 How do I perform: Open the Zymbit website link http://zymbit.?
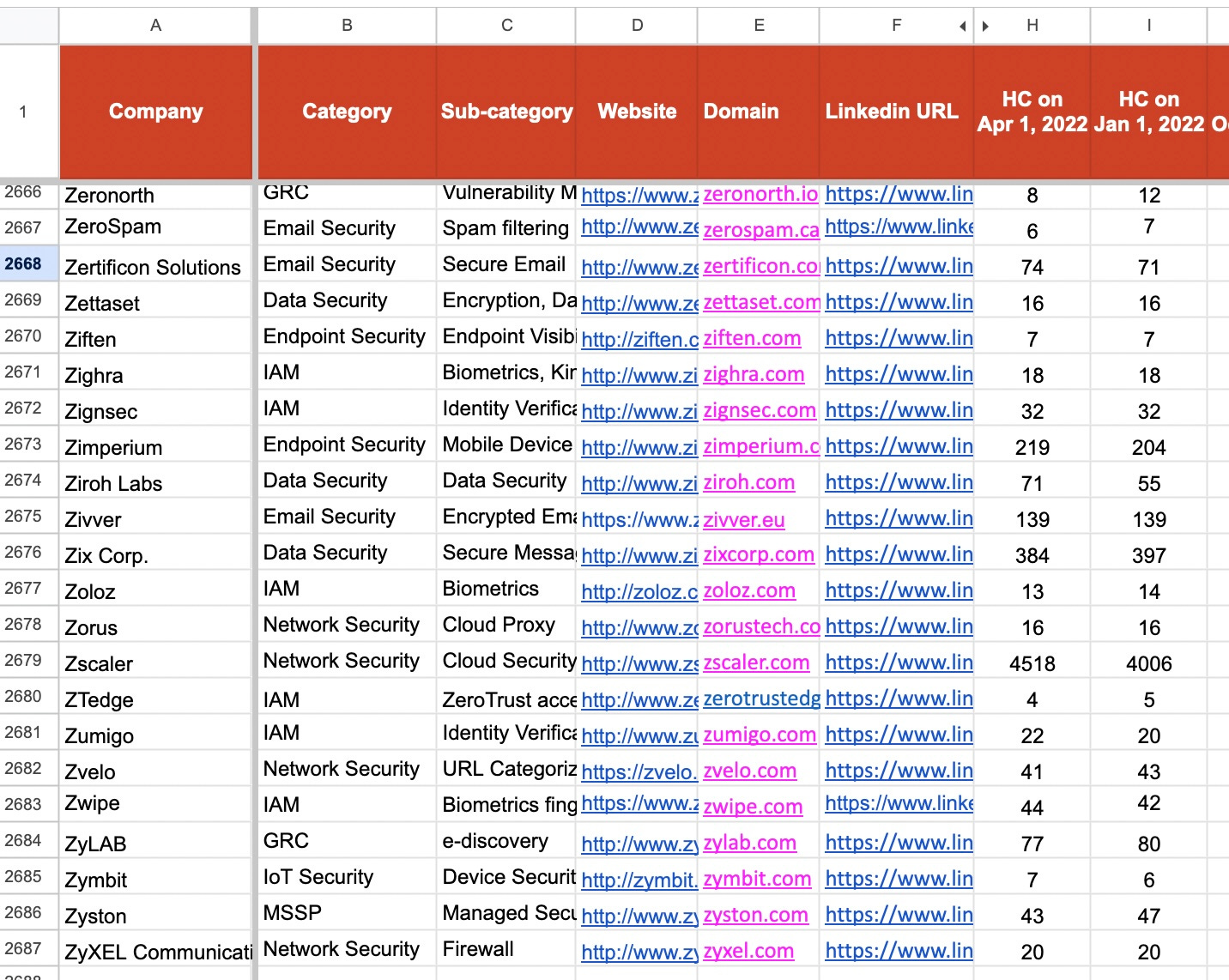pos(639,880)
